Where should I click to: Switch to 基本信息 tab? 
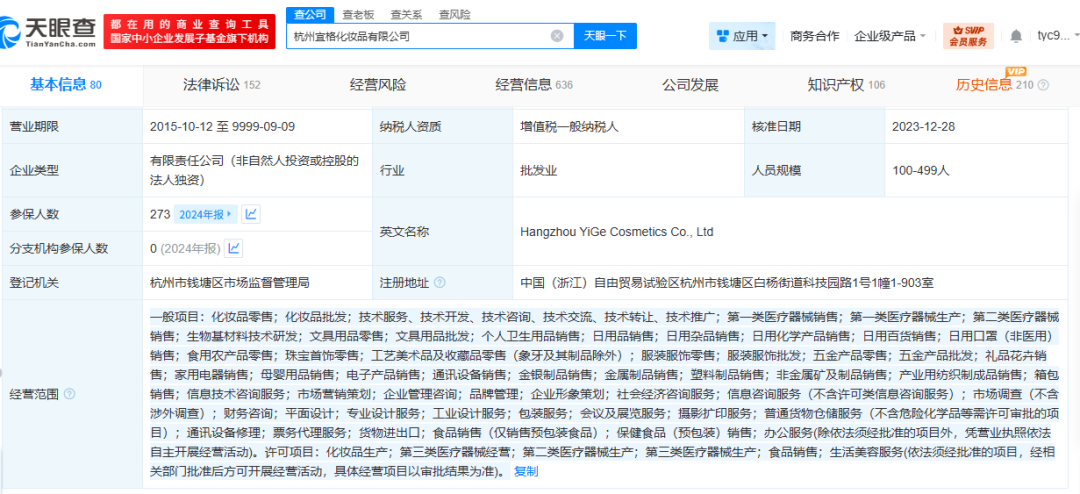tap(65, 85)
